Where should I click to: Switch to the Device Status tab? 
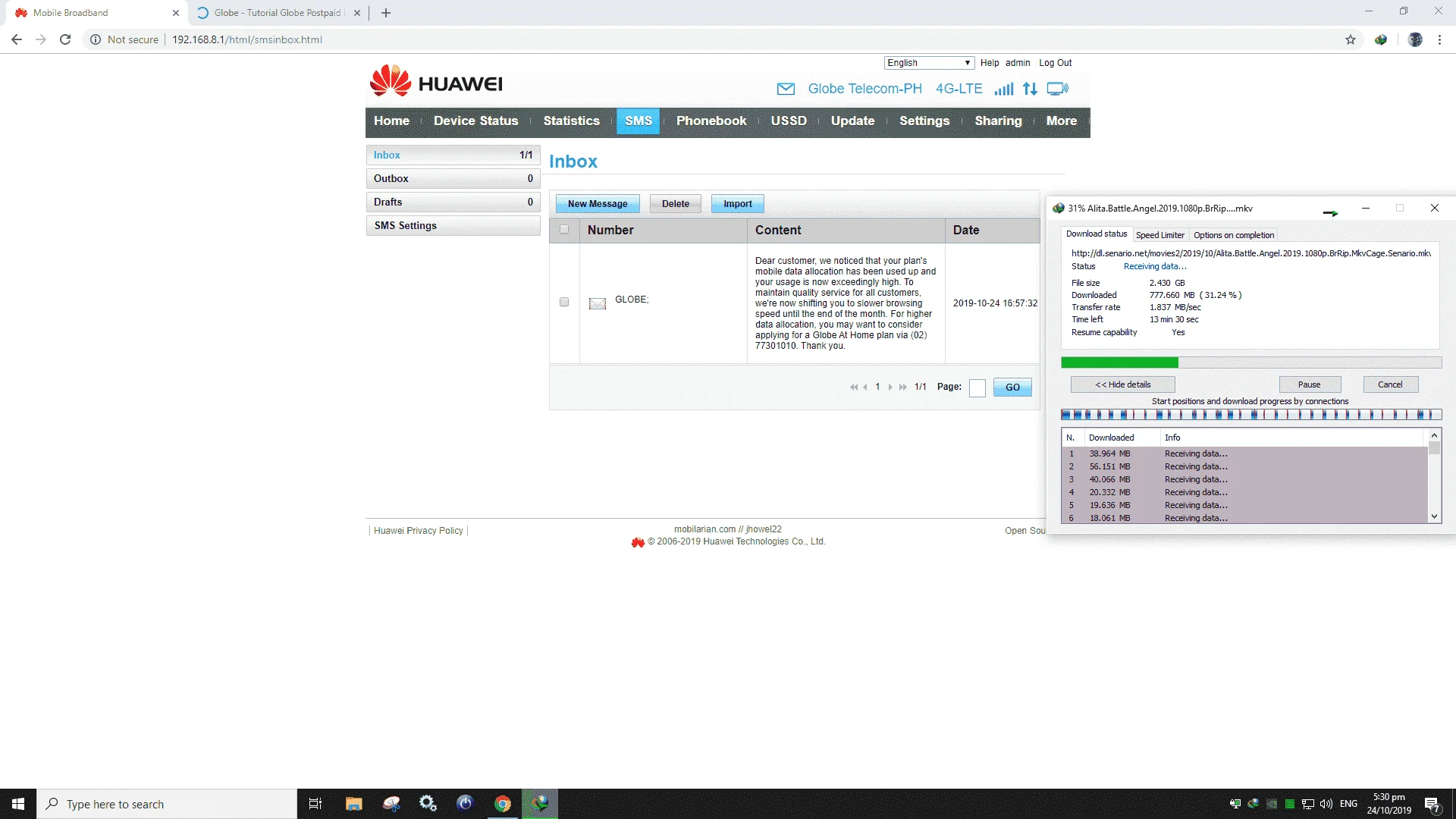point(476,121)
